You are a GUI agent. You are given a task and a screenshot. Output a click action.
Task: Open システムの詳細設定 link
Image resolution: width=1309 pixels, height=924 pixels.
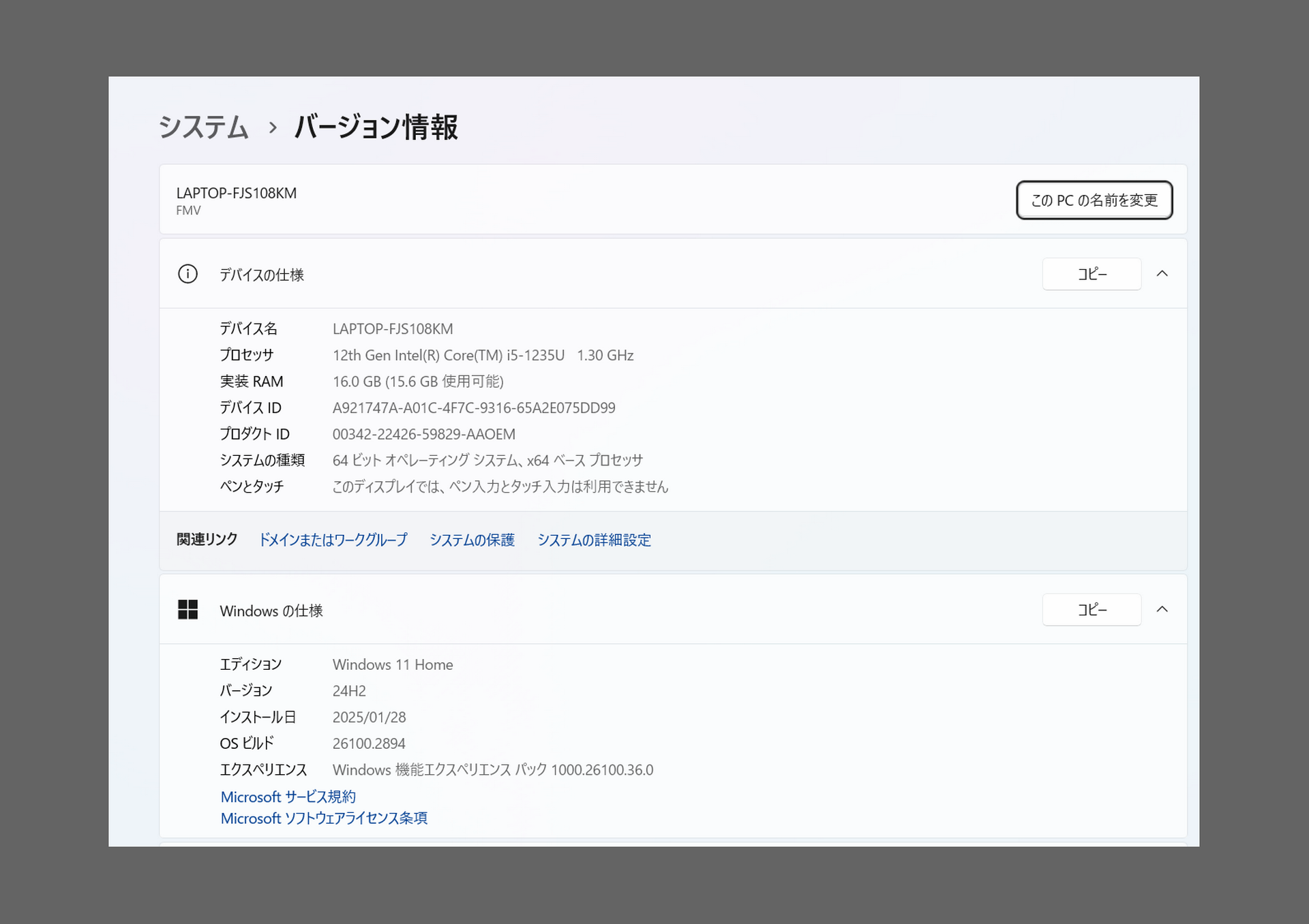(x=594, y=540)
